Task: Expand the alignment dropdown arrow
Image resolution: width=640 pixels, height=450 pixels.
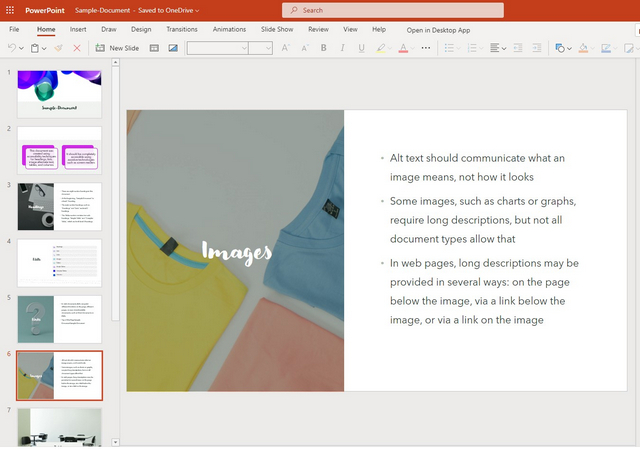Action: (x=504, y=49)
